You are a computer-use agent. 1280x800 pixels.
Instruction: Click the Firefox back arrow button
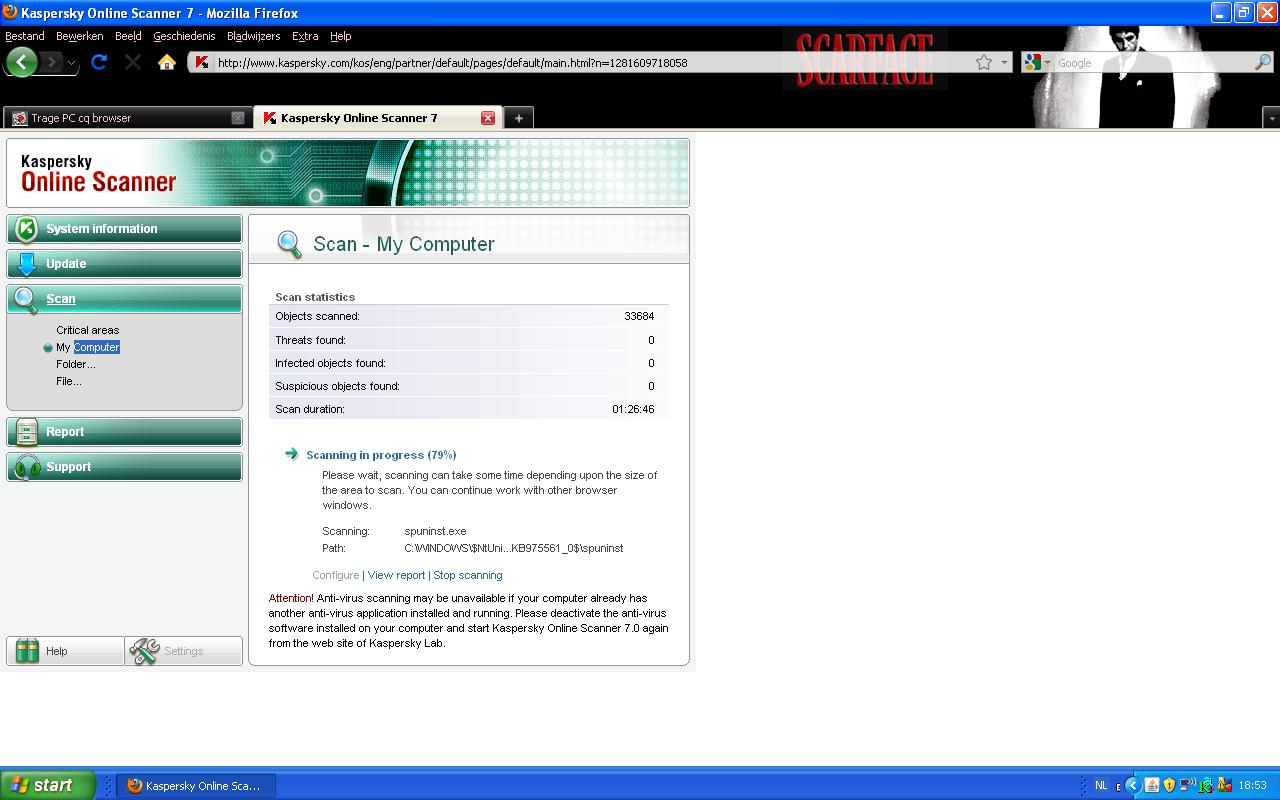[x=21, y=62]
